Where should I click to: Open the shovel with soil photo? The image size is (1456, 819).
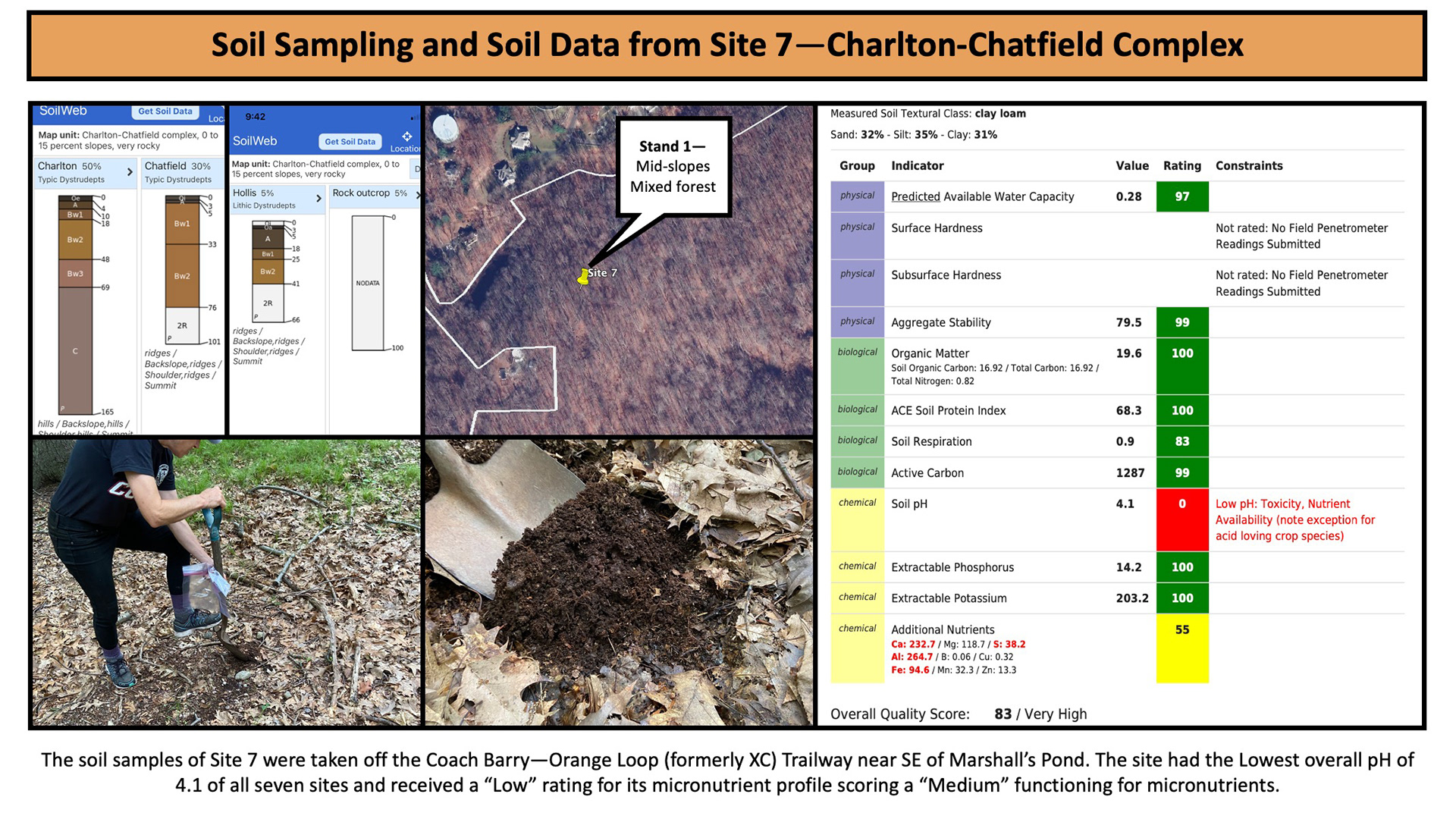click(619, 582)
